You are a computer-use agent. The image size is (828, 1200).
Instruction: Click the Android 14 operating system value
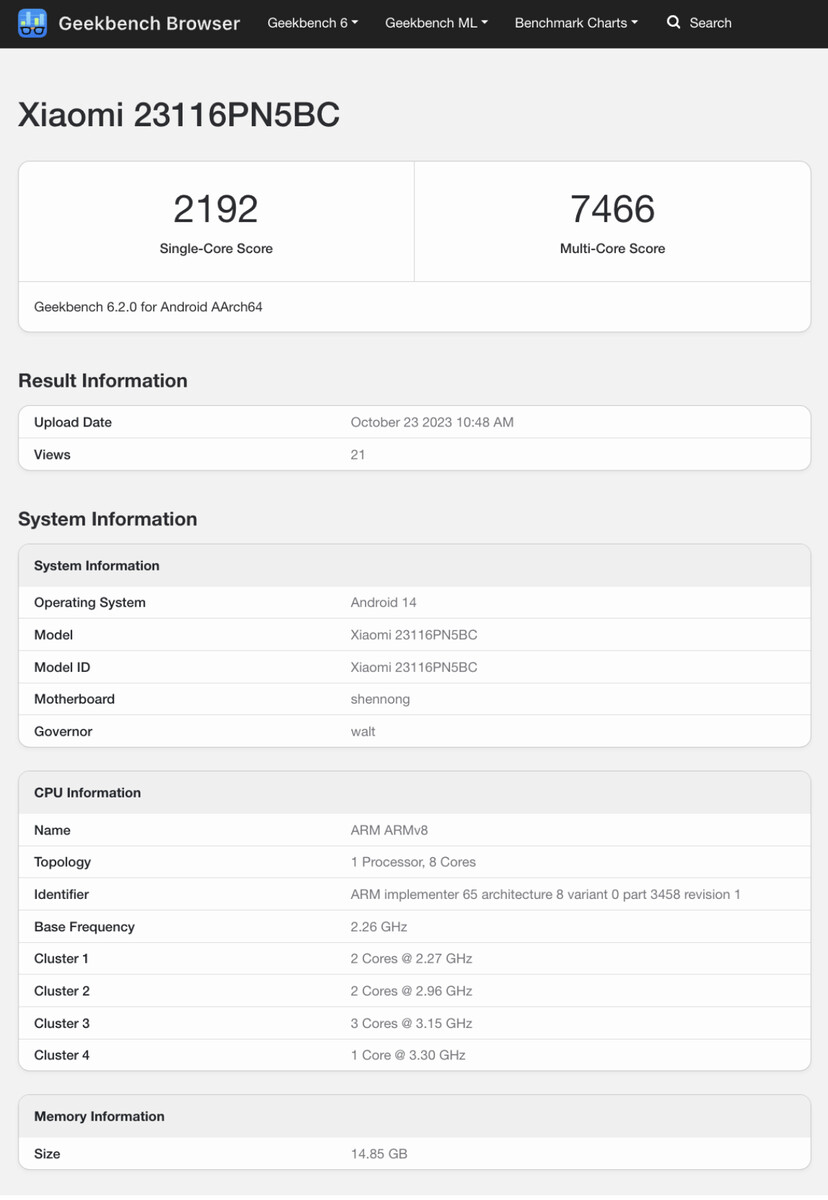(383, 602)
